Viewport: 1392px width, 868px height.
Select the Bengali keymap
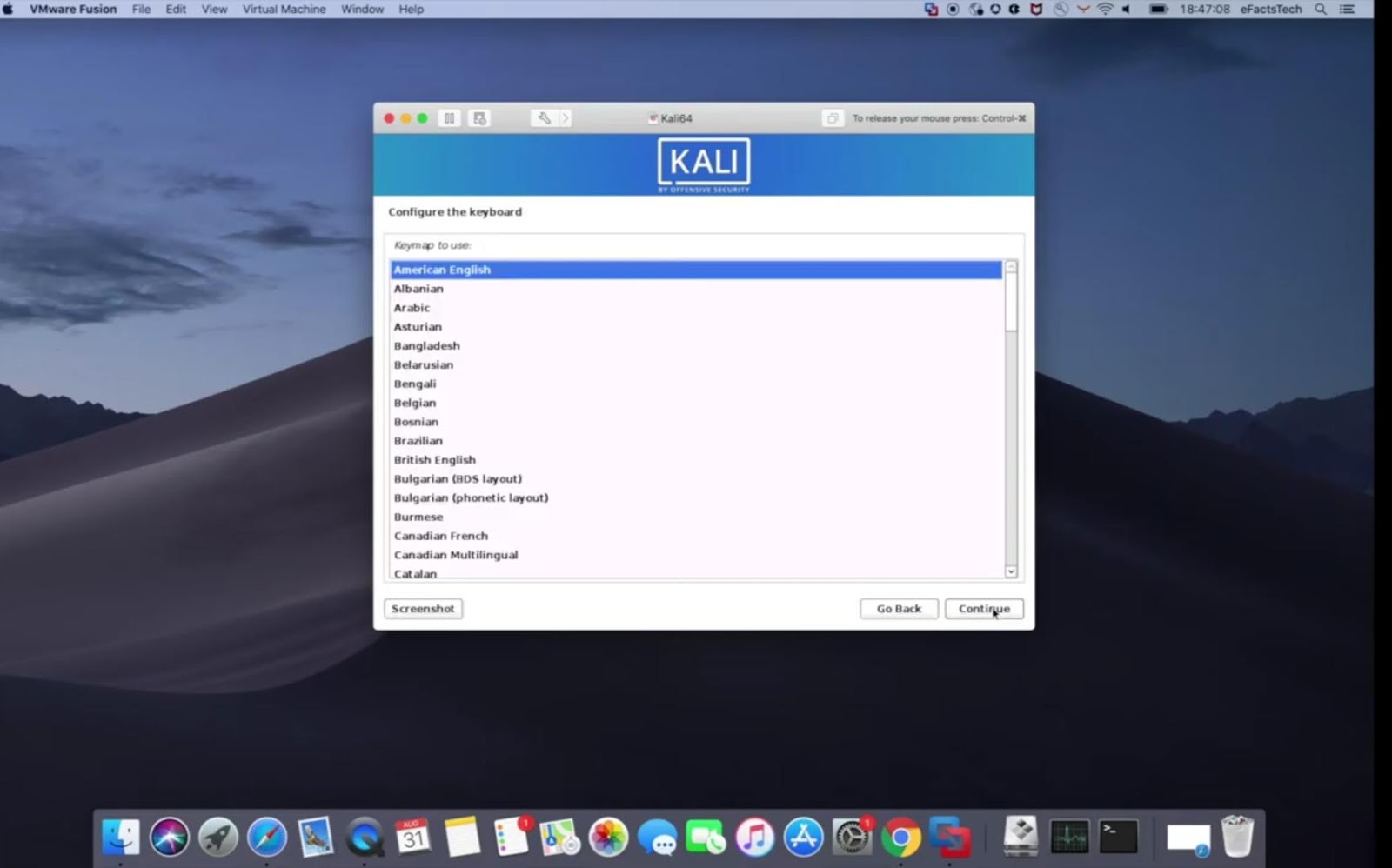pyautogui.click(x=696, y=384)
